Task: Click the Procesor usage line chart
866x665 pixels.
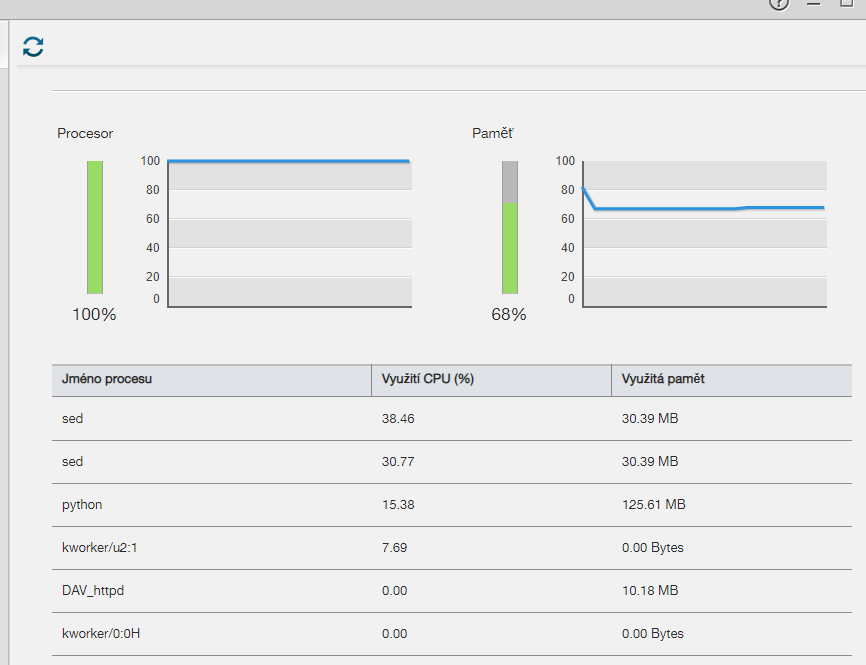Action: pyautogui.click(x=289, y=233)
